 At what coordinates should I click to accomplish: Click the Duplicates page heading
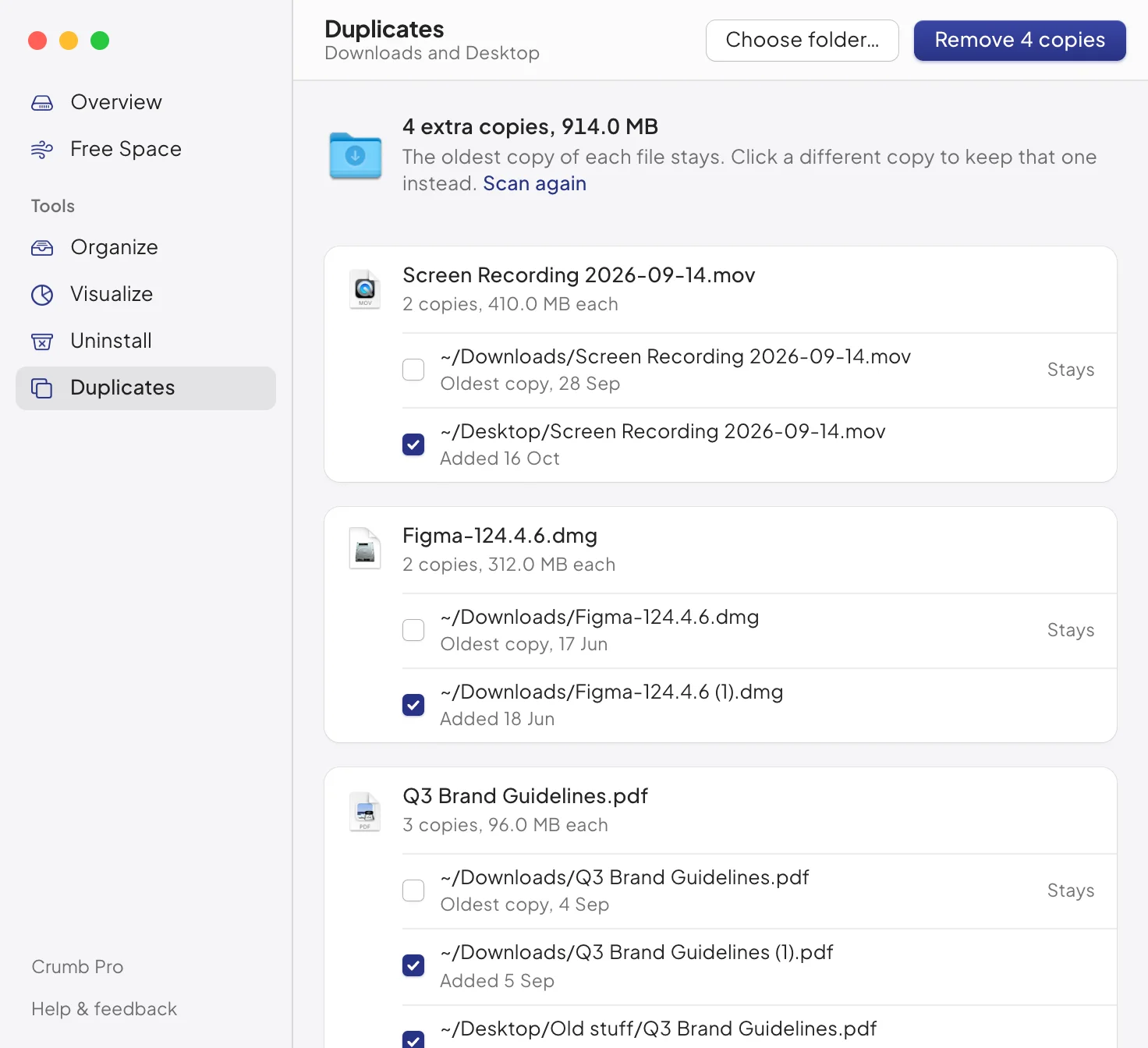click(384, 29)
